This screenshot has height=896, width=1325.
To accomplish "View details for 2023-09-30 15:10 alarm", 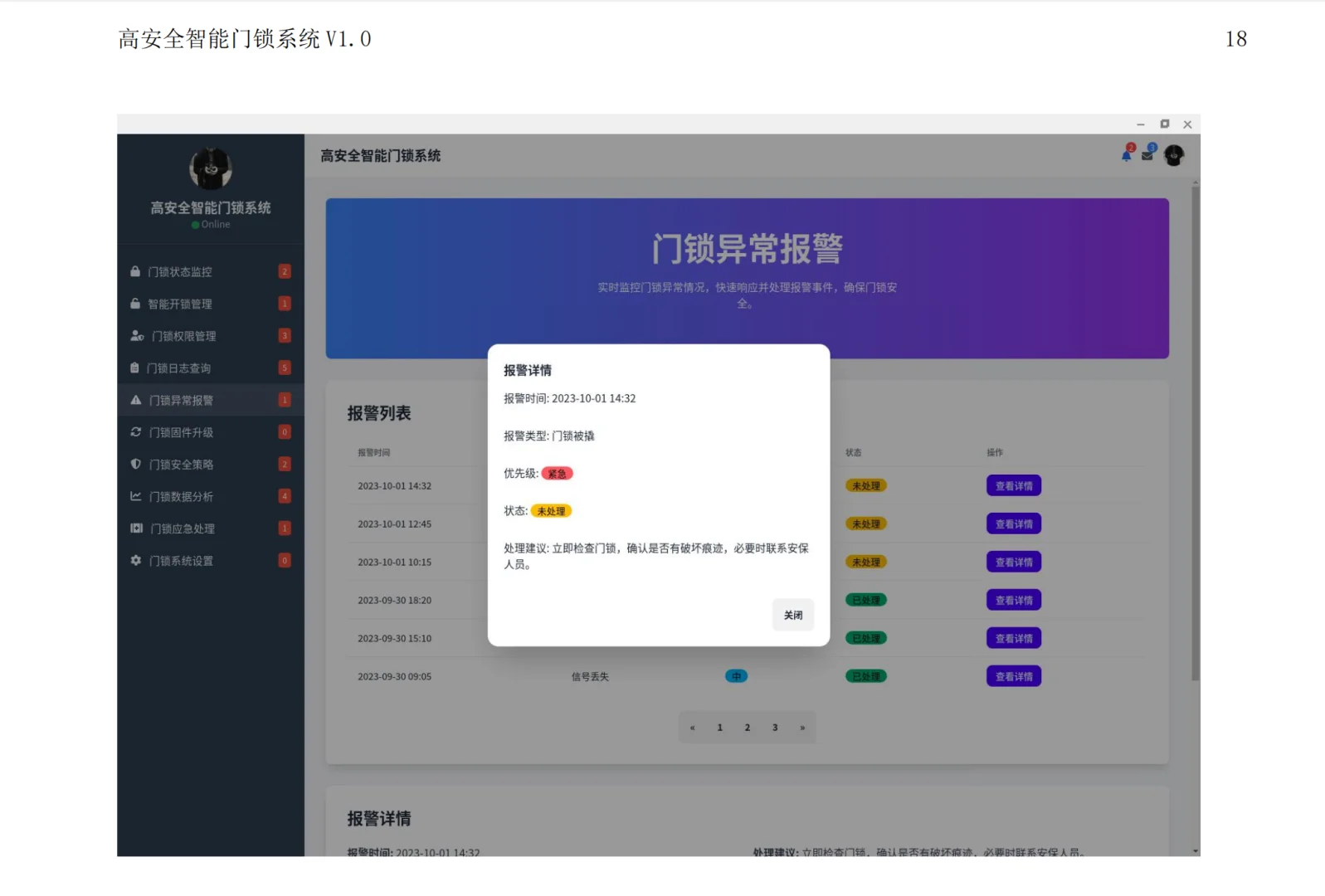I will 1014,639.
